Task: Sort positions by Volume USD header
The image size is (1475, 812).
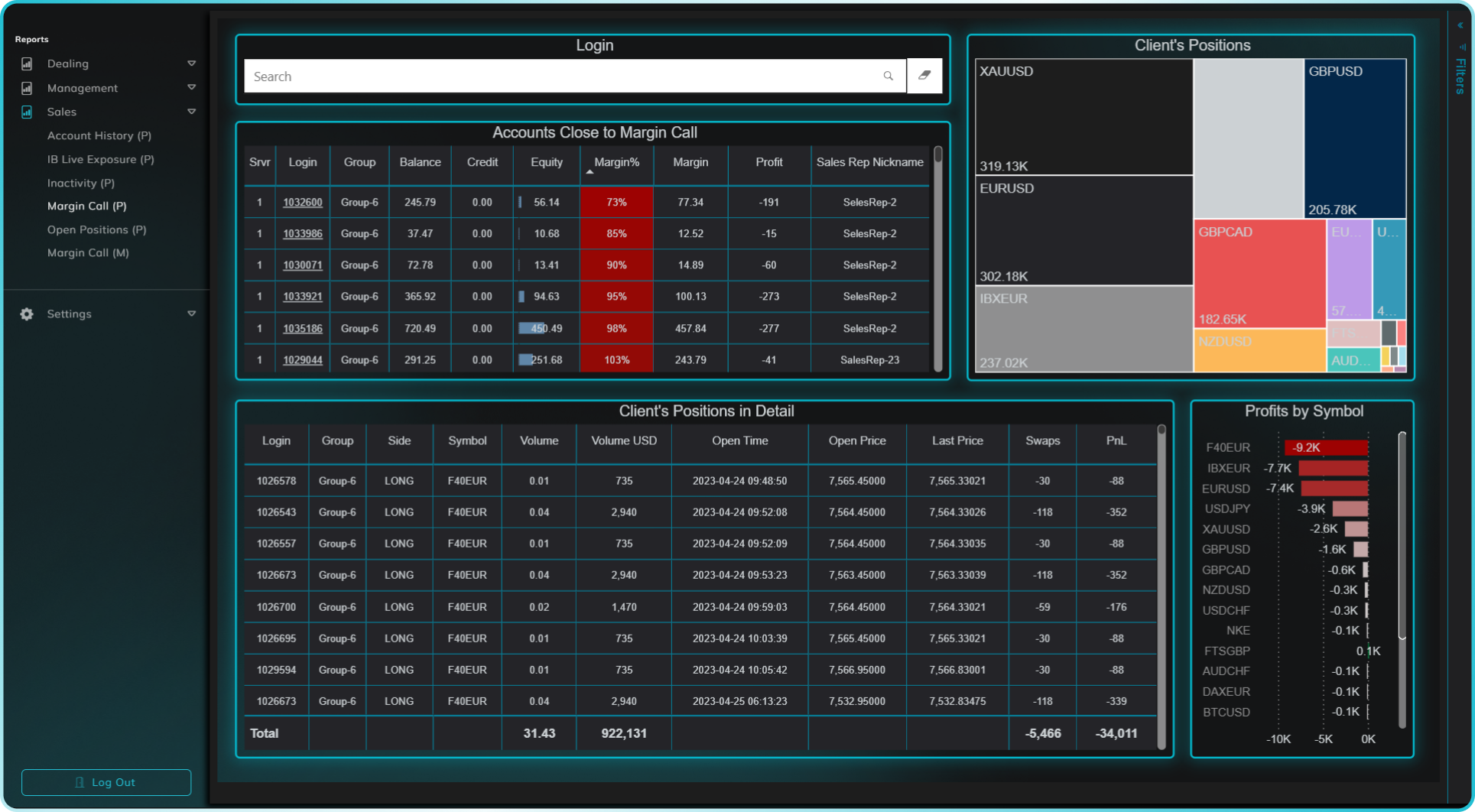Action: pos(624,441)
